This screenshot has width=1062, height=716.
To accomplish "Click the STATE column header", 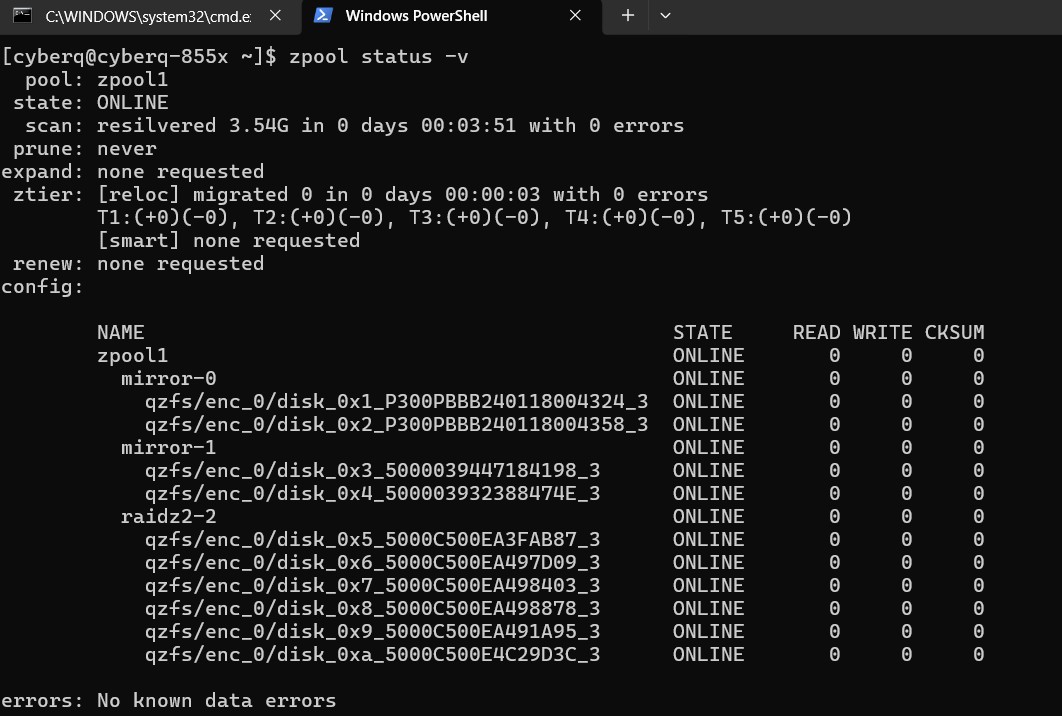I will [x=702, y=333].
